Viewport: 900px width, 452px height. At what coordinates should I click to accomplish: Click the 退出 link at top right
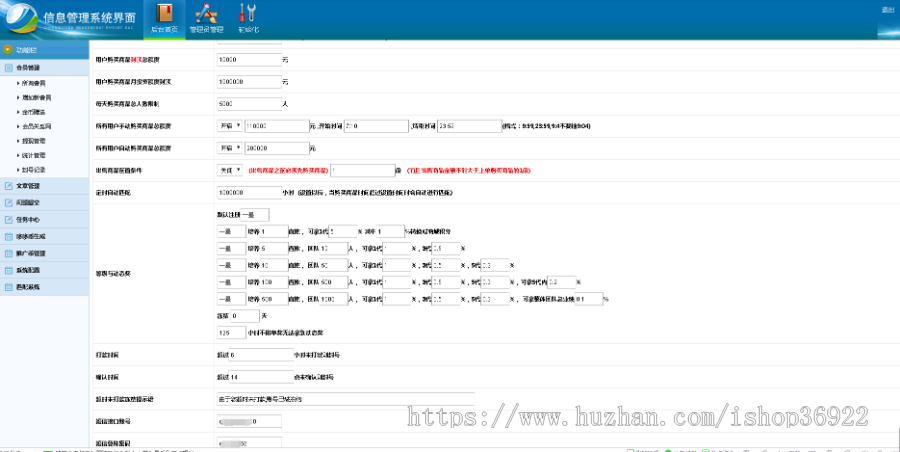click(x=887, y=9)
